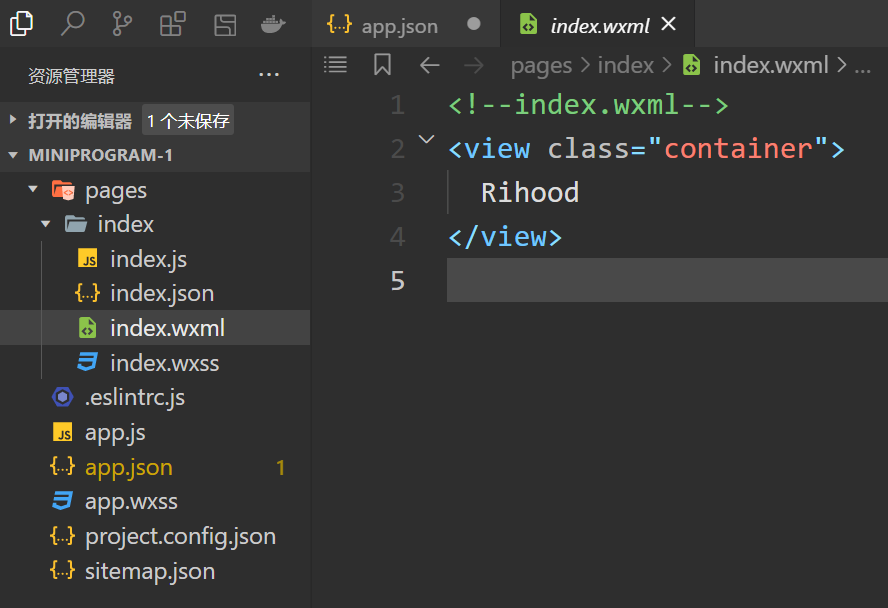Click the save layout icon in activity bar
The image size is (888, 608).
tap(225, 25)
